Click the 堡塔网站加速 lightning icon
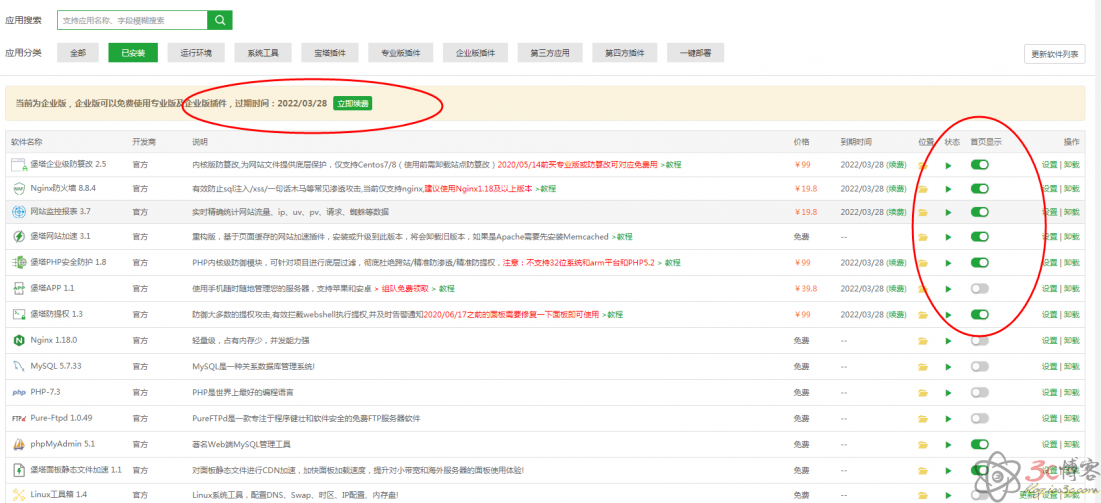Screen dimensions: 1101x503 click(18, 237)
